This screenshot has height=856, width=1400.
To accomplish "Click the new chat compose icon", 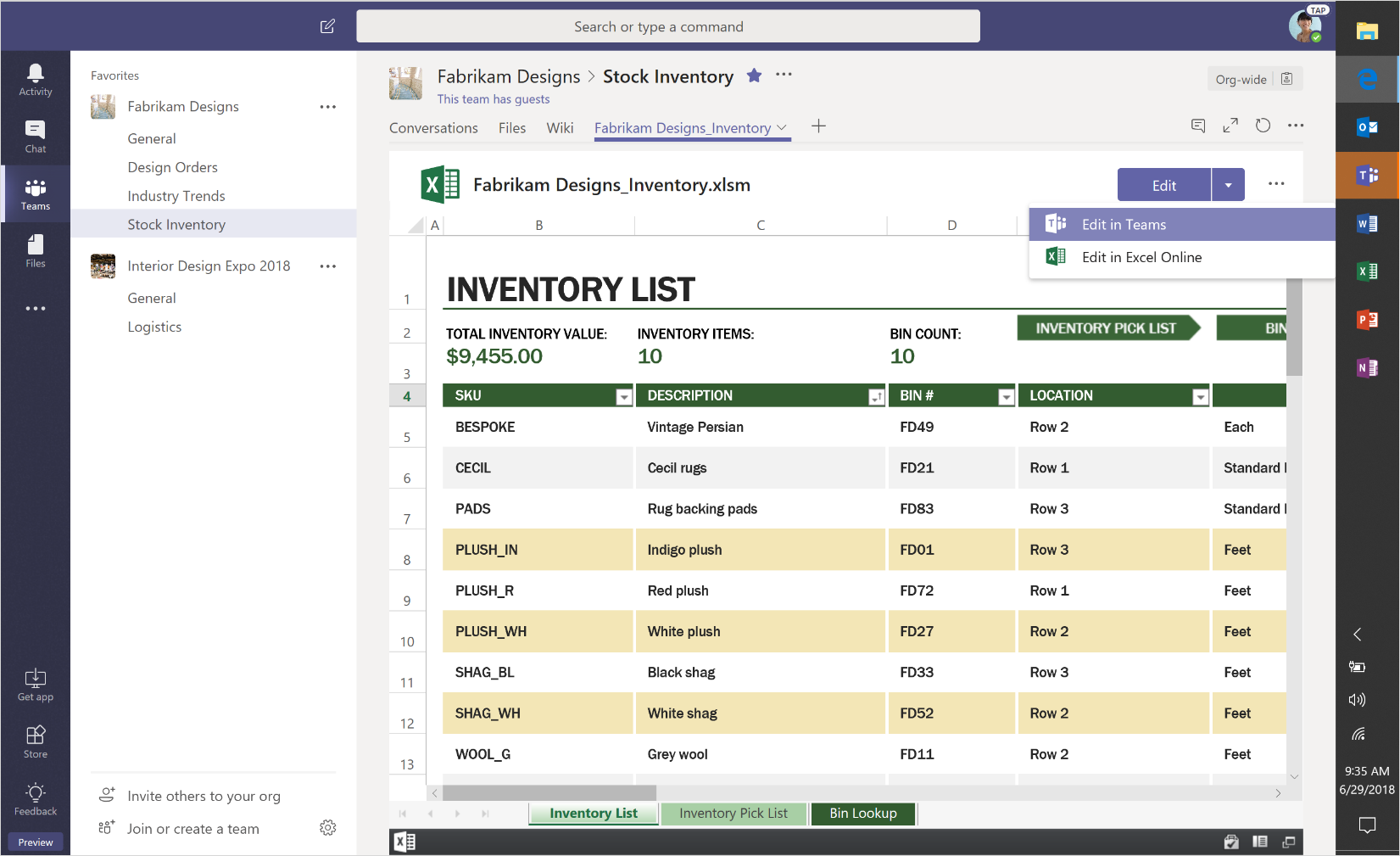I will (327, 26).
